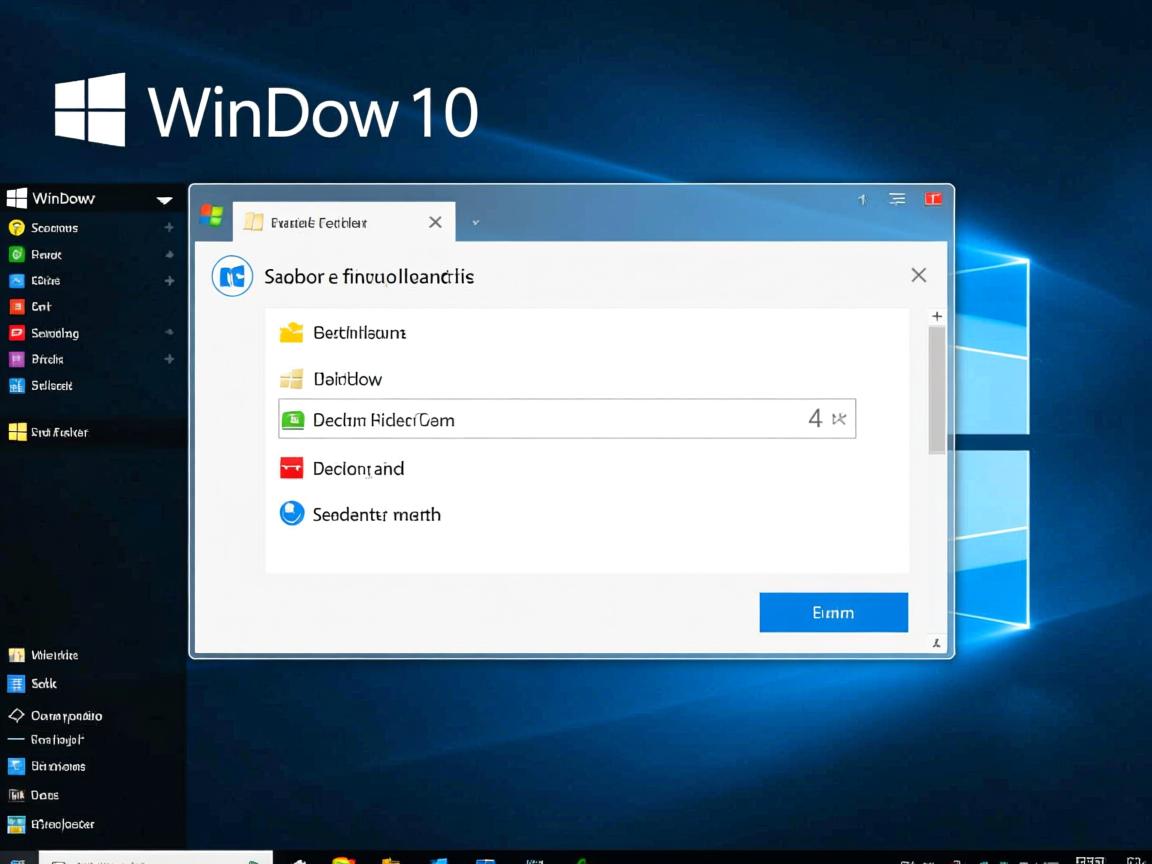Open the small chevron dropdown beside the tab

coord(475,221)
